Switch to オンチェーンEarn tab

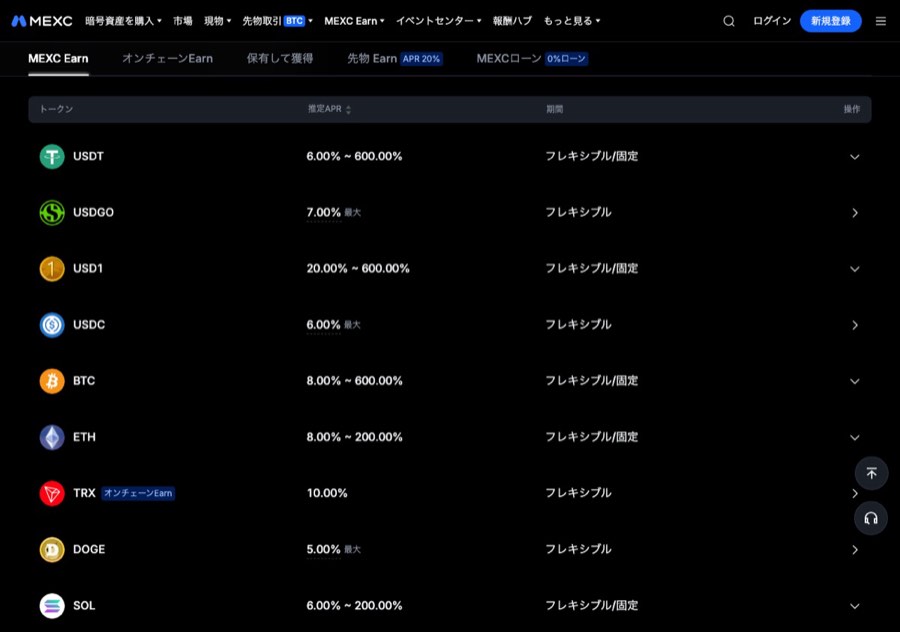168,59
